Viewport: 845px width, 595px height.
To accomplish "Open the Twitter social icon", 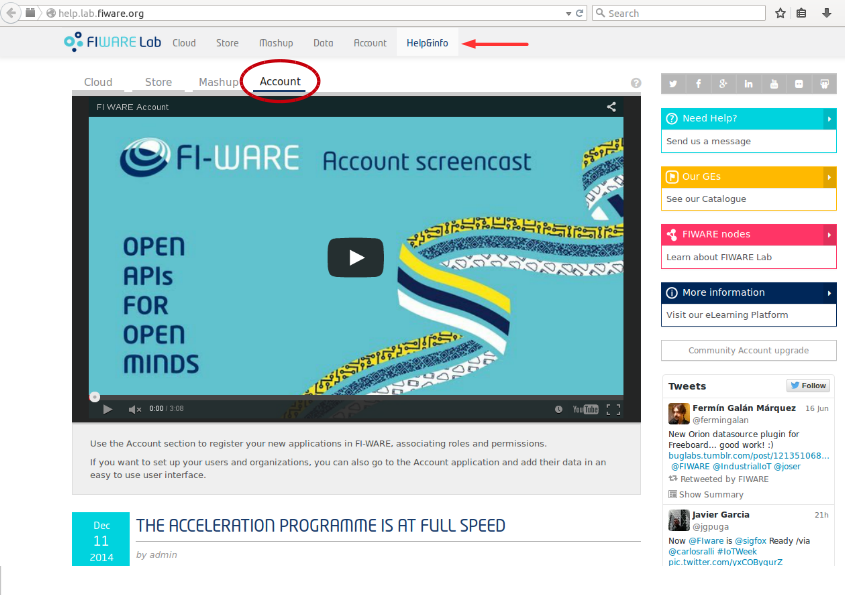I will [673, 84].
